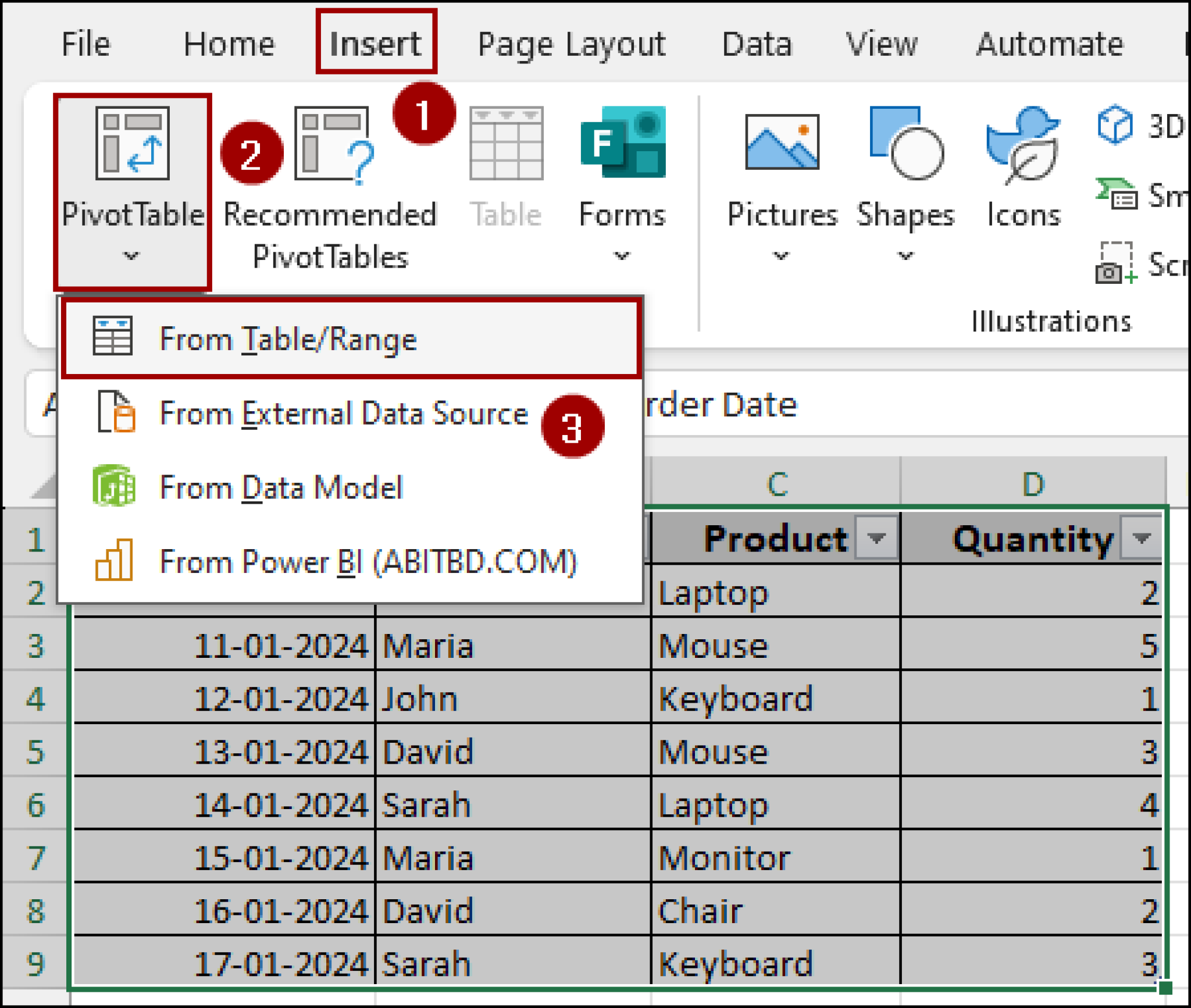Open the Product column filter dropdown
This screenshot has width=1191, height=1008.
(877, 538)
